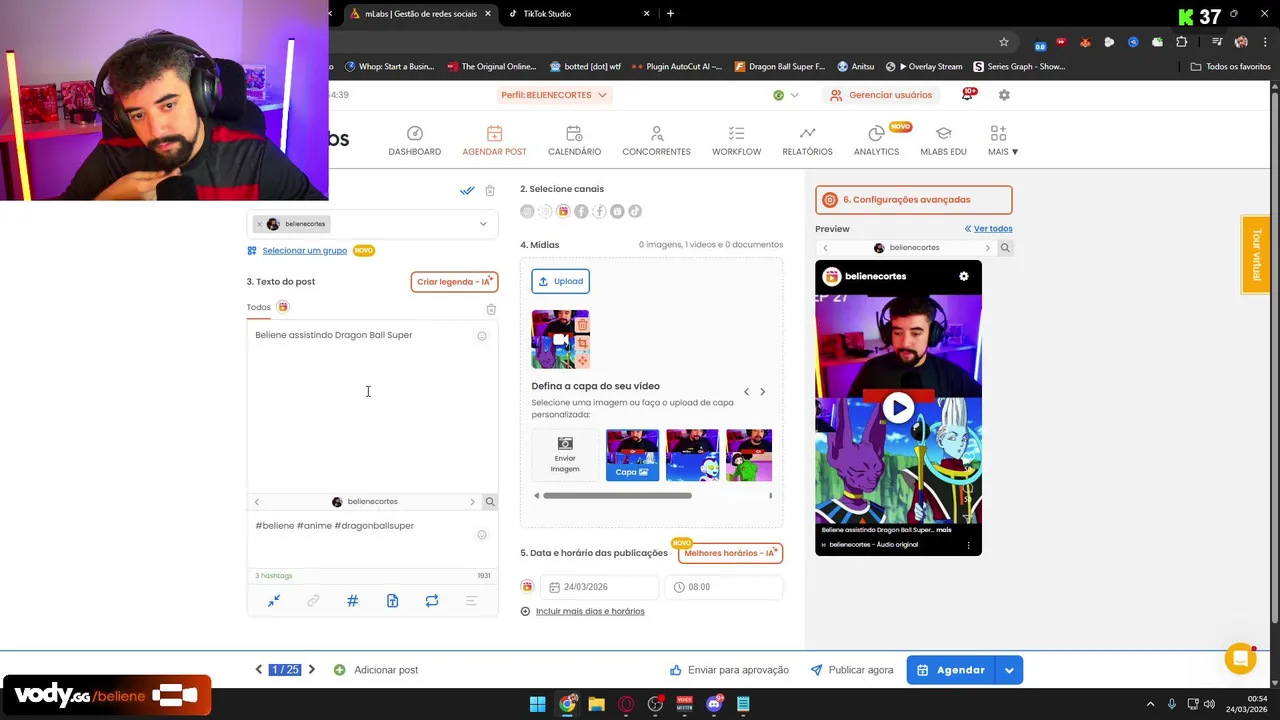Viewport: 1280px width, 720px height.
Task: Open notifications bell with 10+ badge
Action: [x=968, y=94]
